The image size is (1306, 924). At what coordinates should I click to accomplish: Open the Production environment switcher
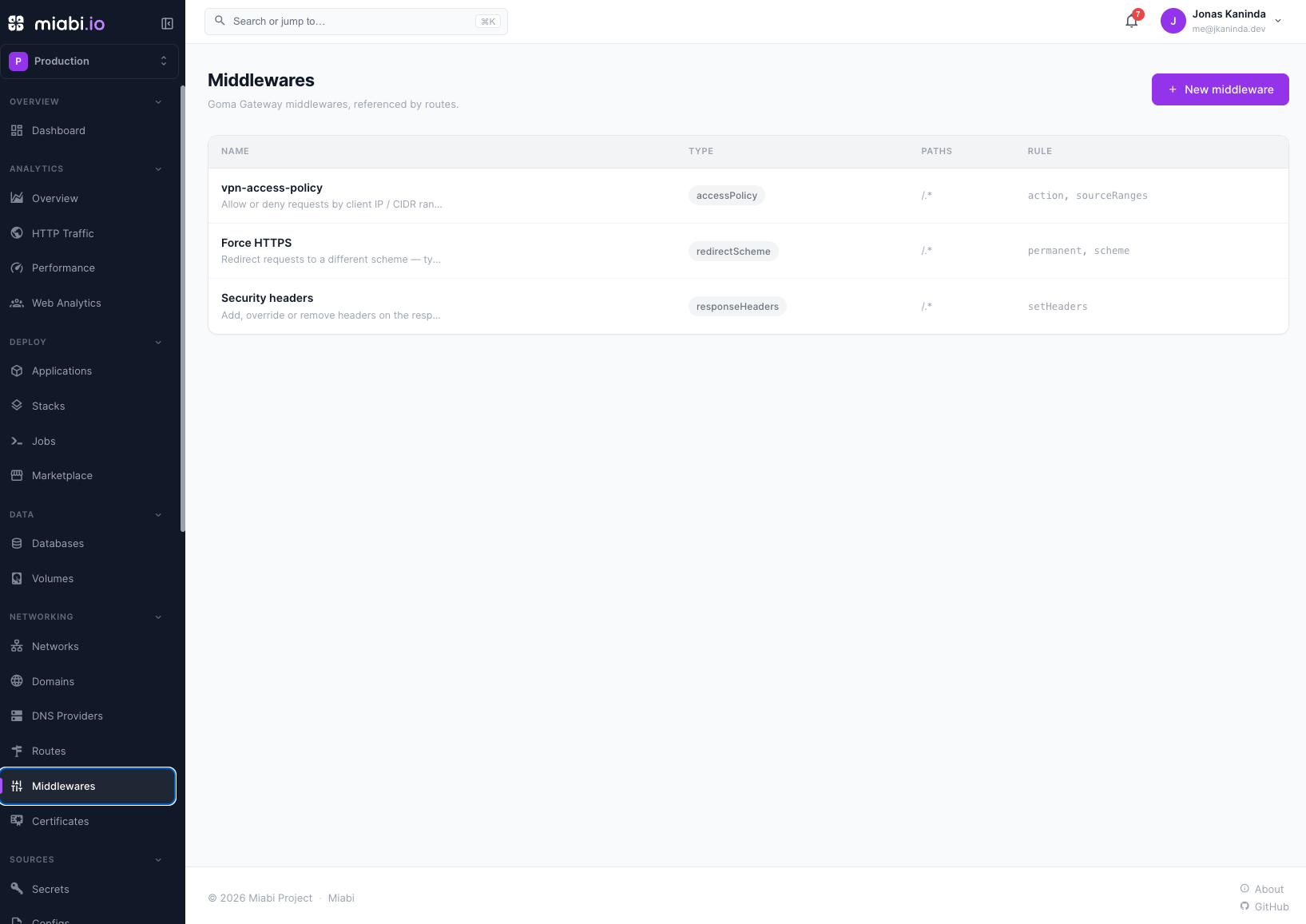point(89,61)
